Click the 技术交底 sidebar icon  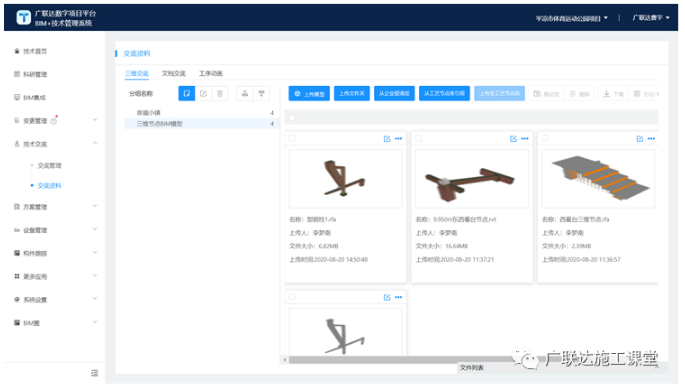(17, 144)
